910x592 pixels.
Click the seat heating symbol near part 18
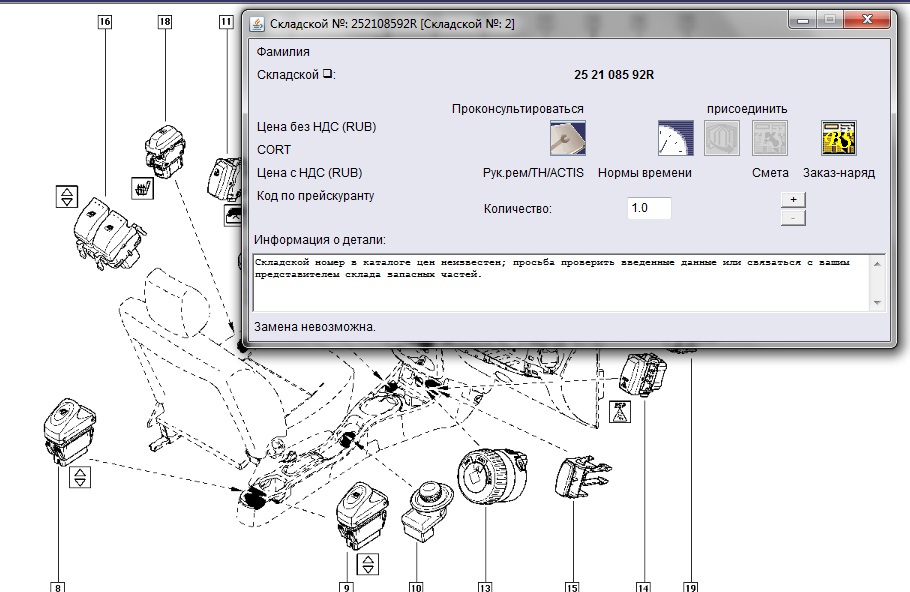click(x=143, y=186)
